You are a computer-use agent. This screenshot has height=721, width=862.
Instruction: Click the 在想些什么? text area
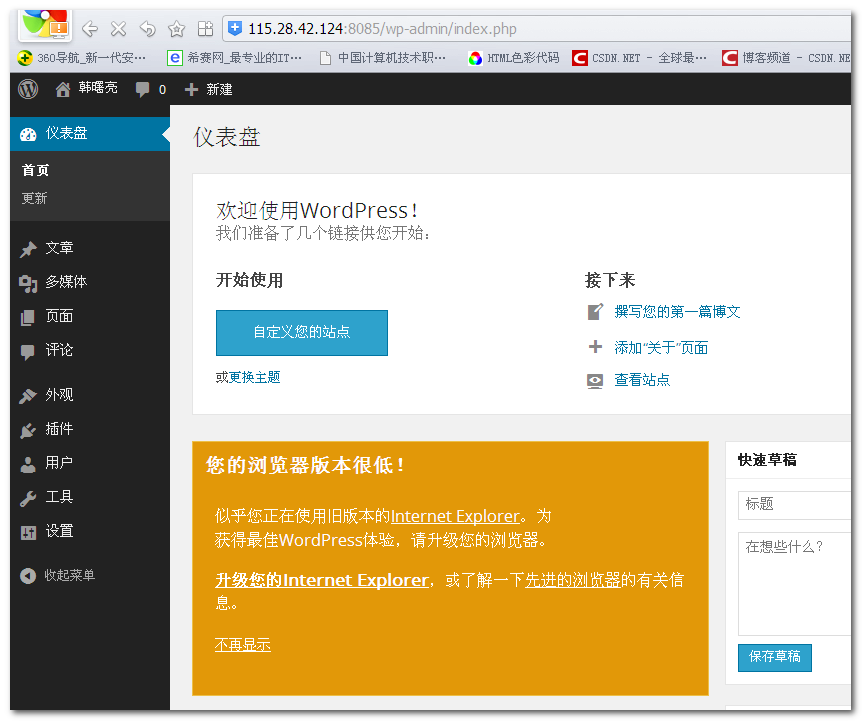tap(794, 584)
